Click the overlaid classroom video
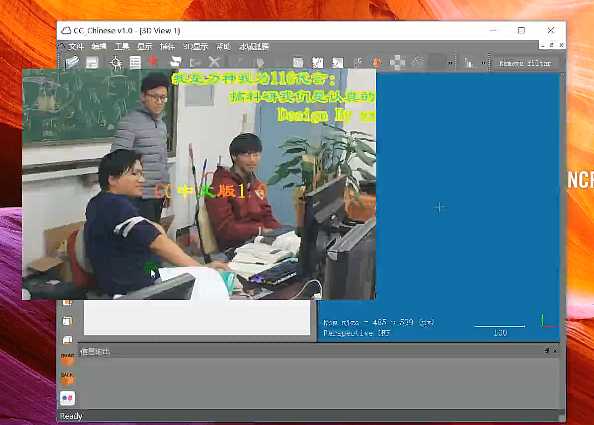This screenshot has width=594, height=425. pyautogui.click(x=199, y=184)
